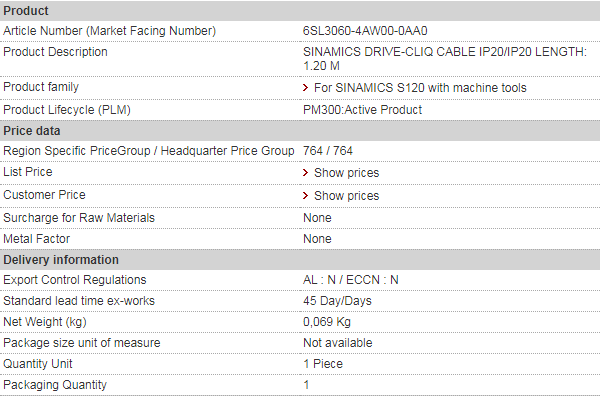
Task: Click the red arrow beside product family
Action: tap(305, 88)
